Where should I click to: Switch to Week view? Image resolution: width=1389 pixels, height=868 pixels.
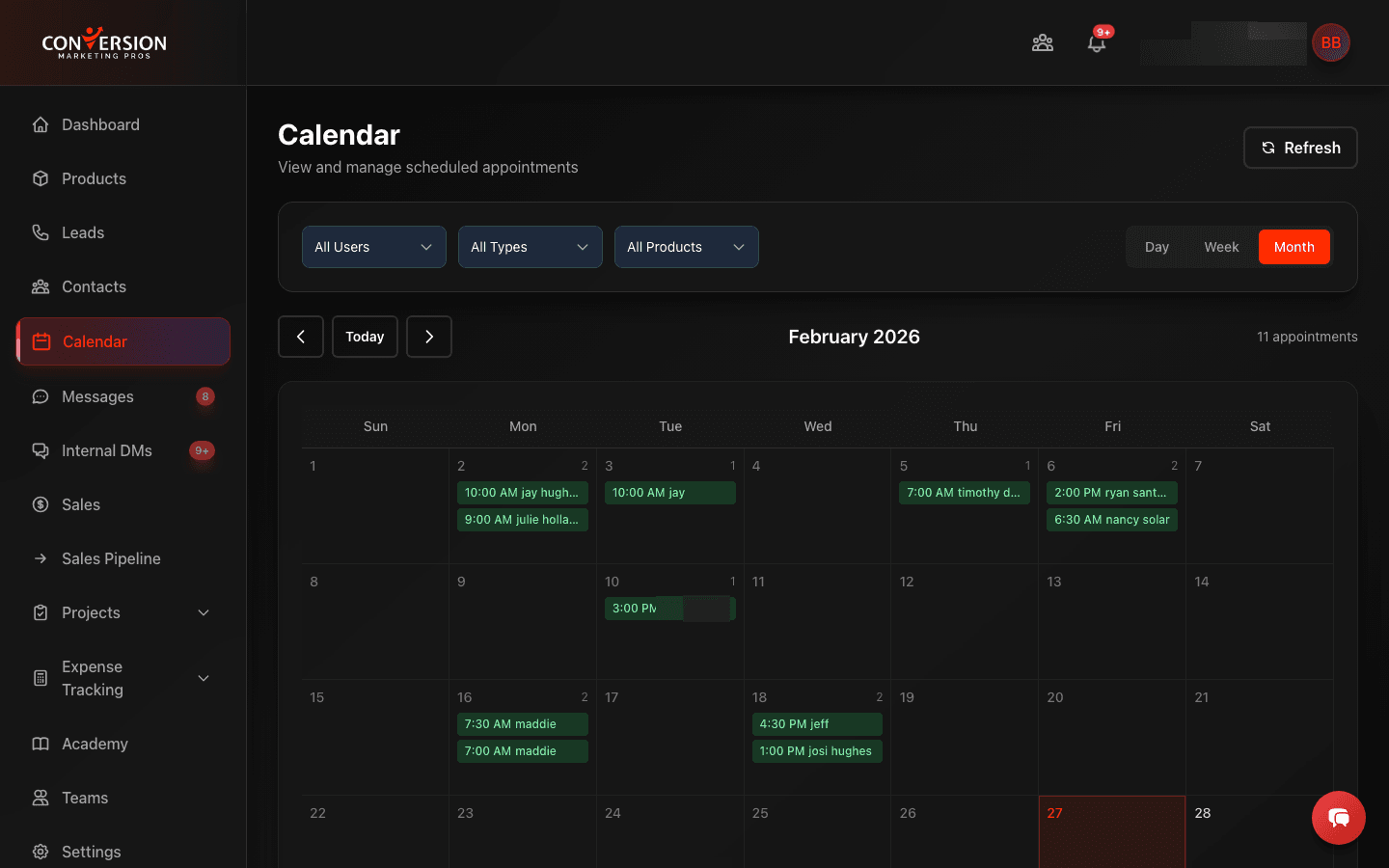pyautogui.click(x=1221, y=247)
